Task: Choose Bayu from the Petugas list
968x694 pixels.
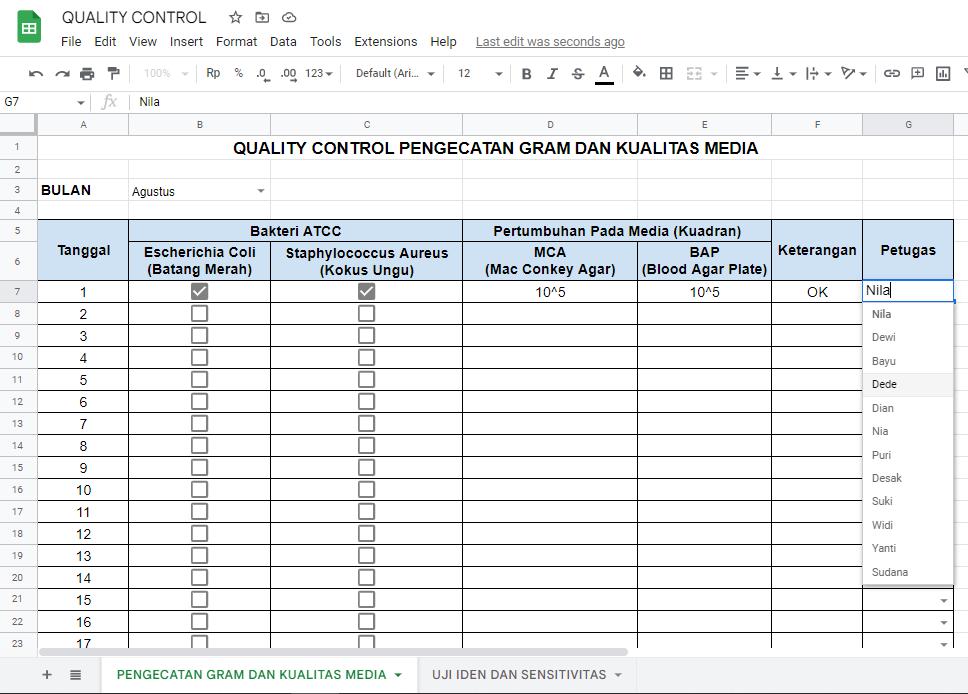Action: coord(908,361)
